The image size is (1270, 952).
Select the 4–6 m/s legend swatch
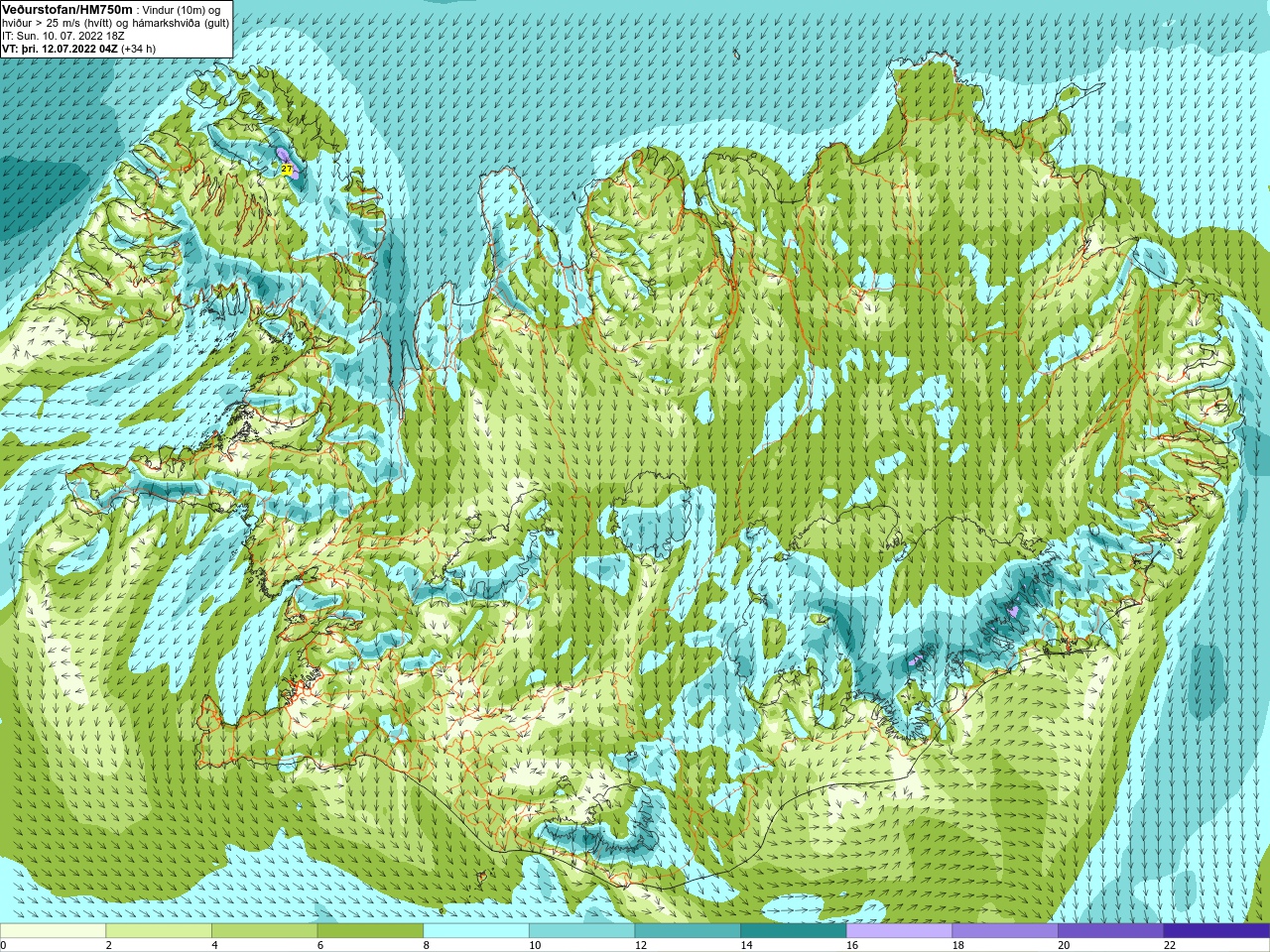264,930
